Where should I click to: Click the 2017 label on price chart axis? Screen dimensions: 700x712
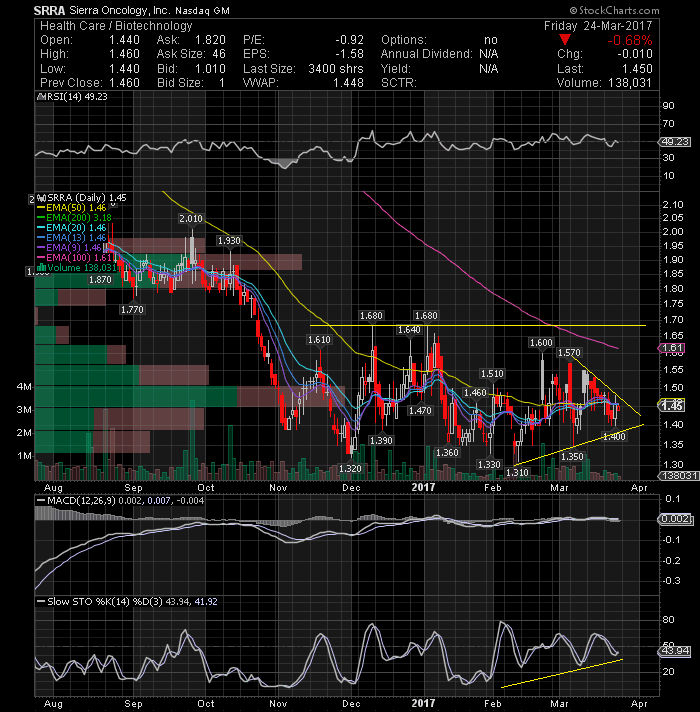click(x=423, y=487)
